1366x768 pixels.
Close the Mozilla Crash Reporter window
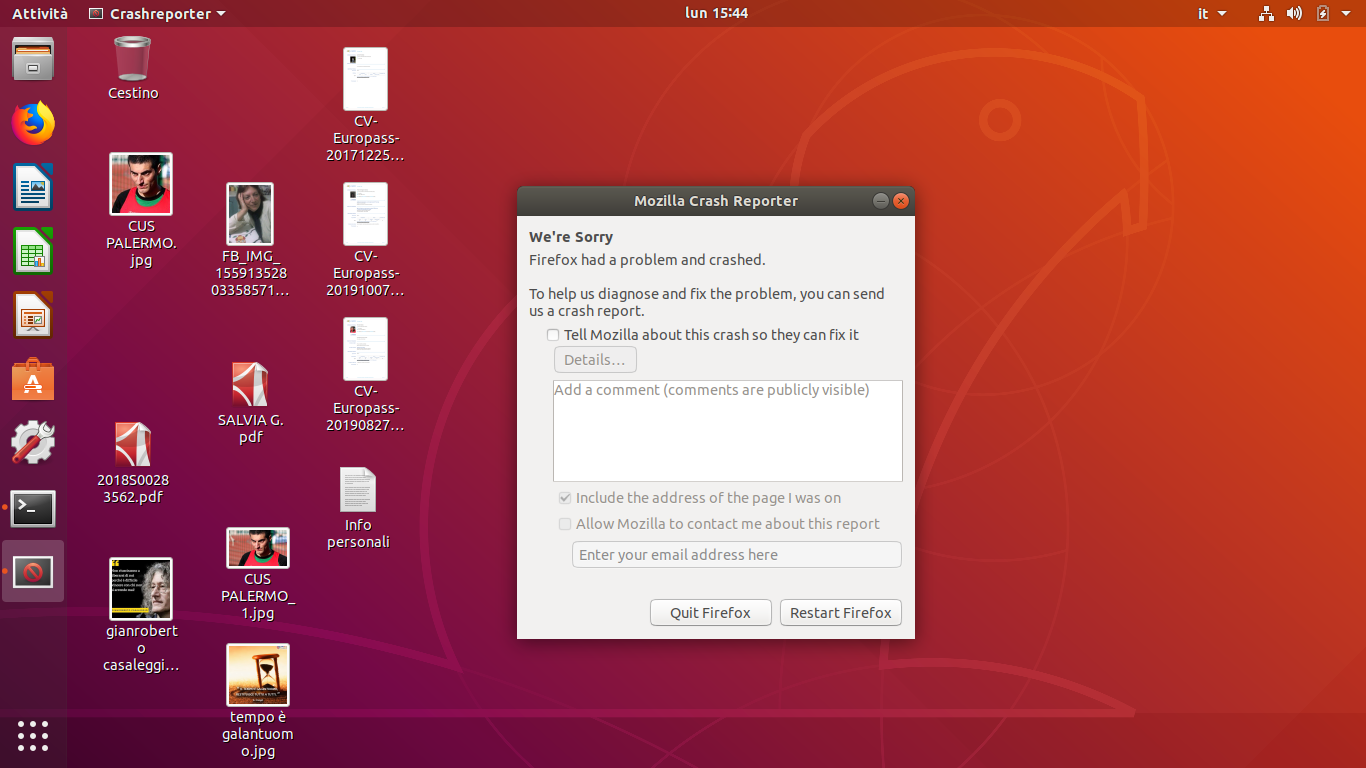[x=901, y=201]
